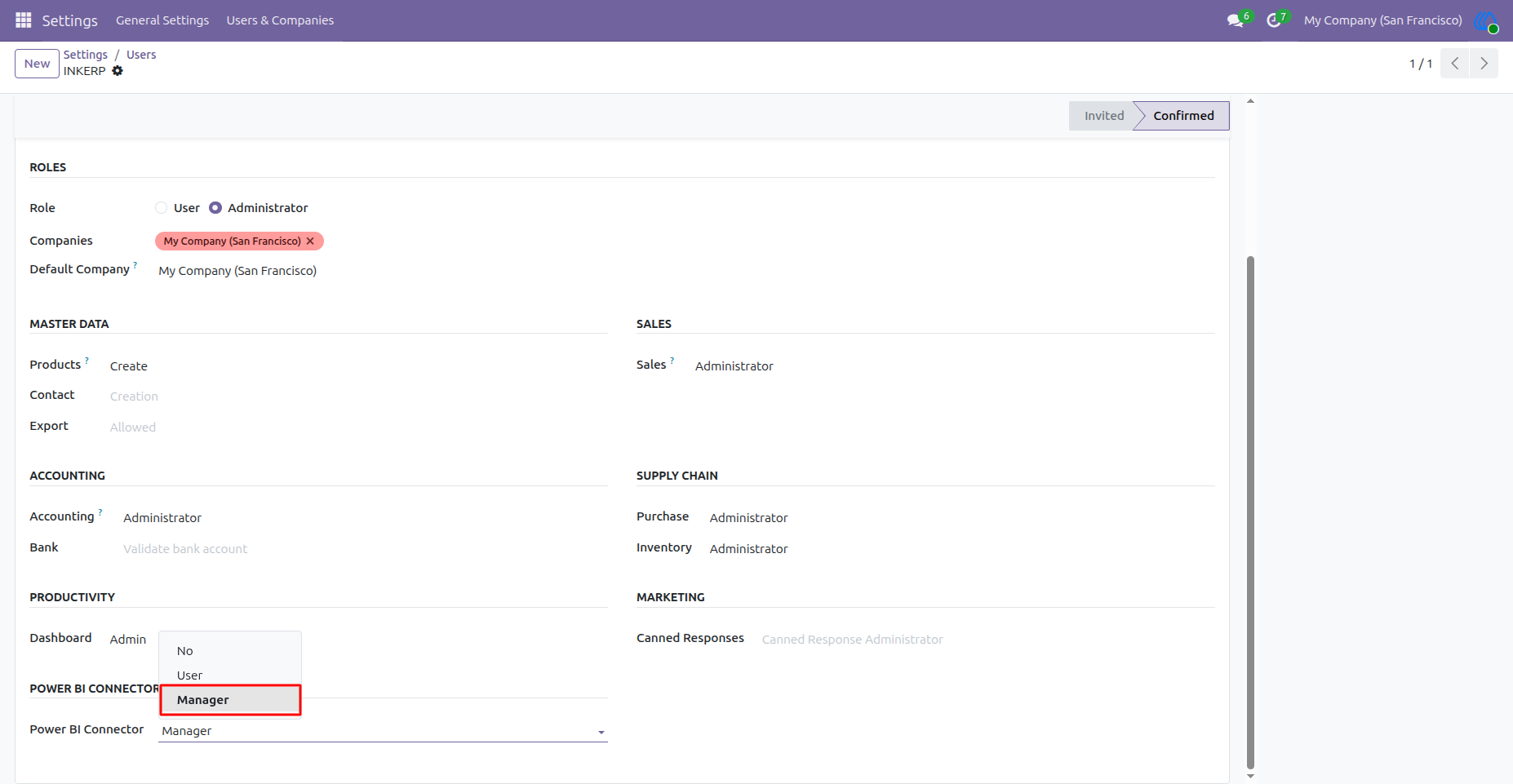Image resolution: width=1513 pixels, height=784 pixels.
Task: Select the Administrator role radio button
Action: [x=215, y=208]
